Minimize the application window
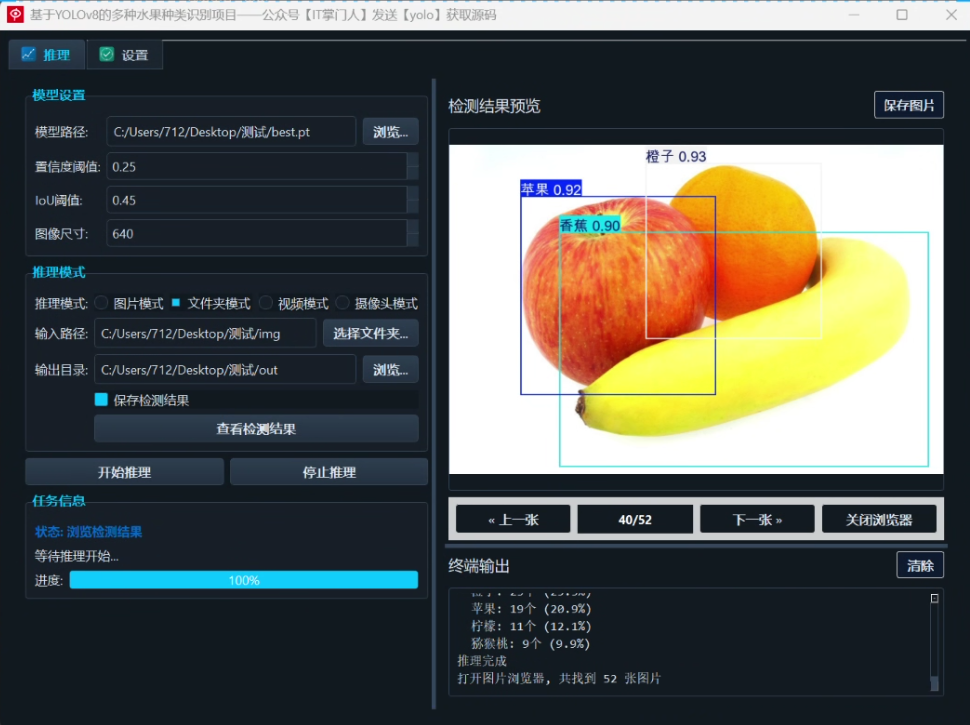 pyautogui.click(x=854, y=14)
